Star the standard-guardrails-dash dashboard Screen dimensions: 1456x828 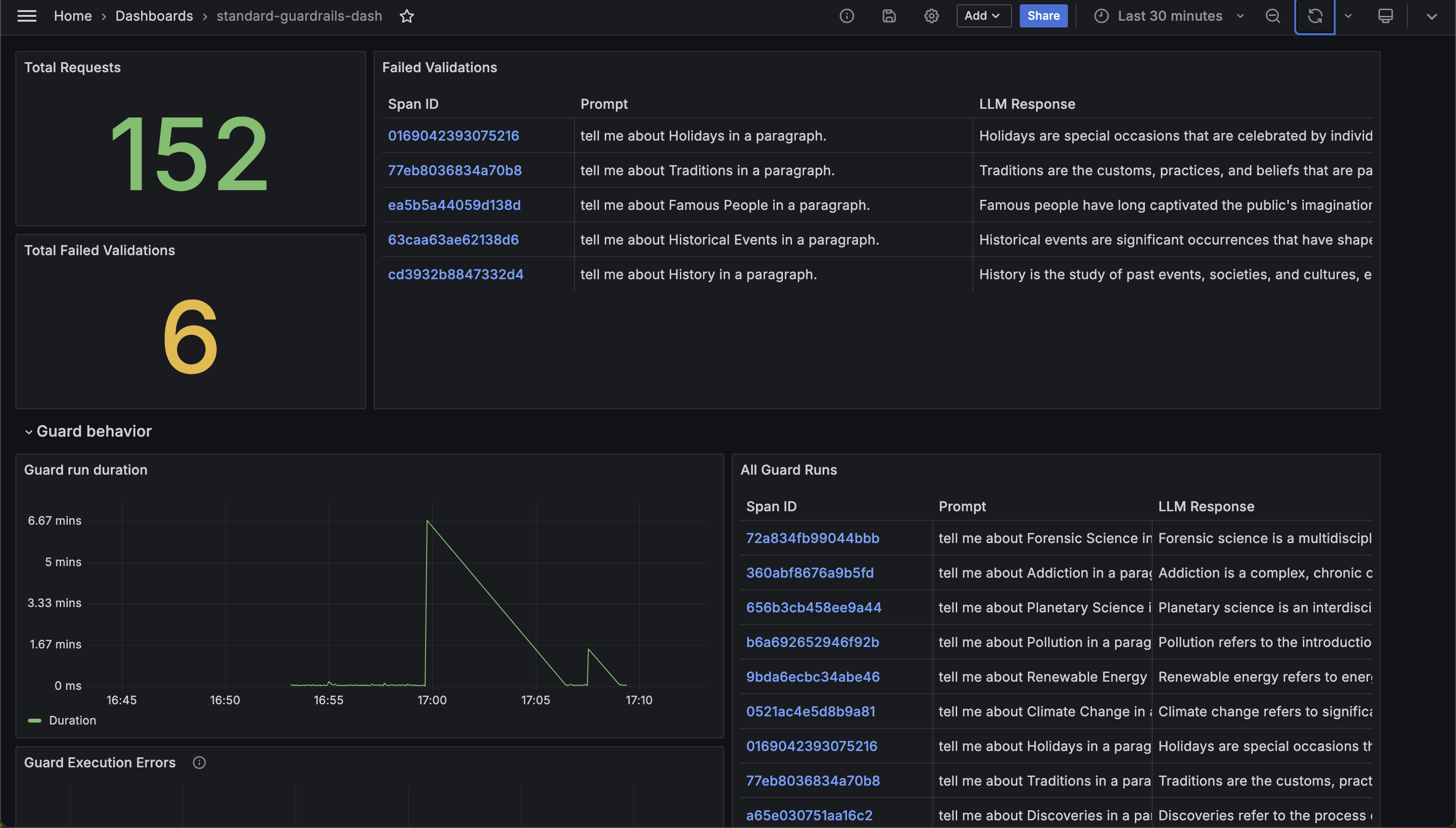[x=407, y=16]
